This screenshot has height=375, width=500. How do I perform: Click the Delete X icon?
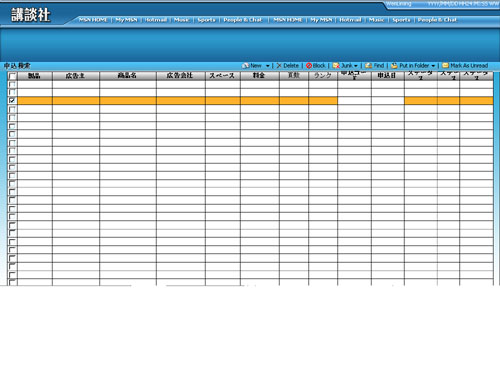(x=279, y=66)
